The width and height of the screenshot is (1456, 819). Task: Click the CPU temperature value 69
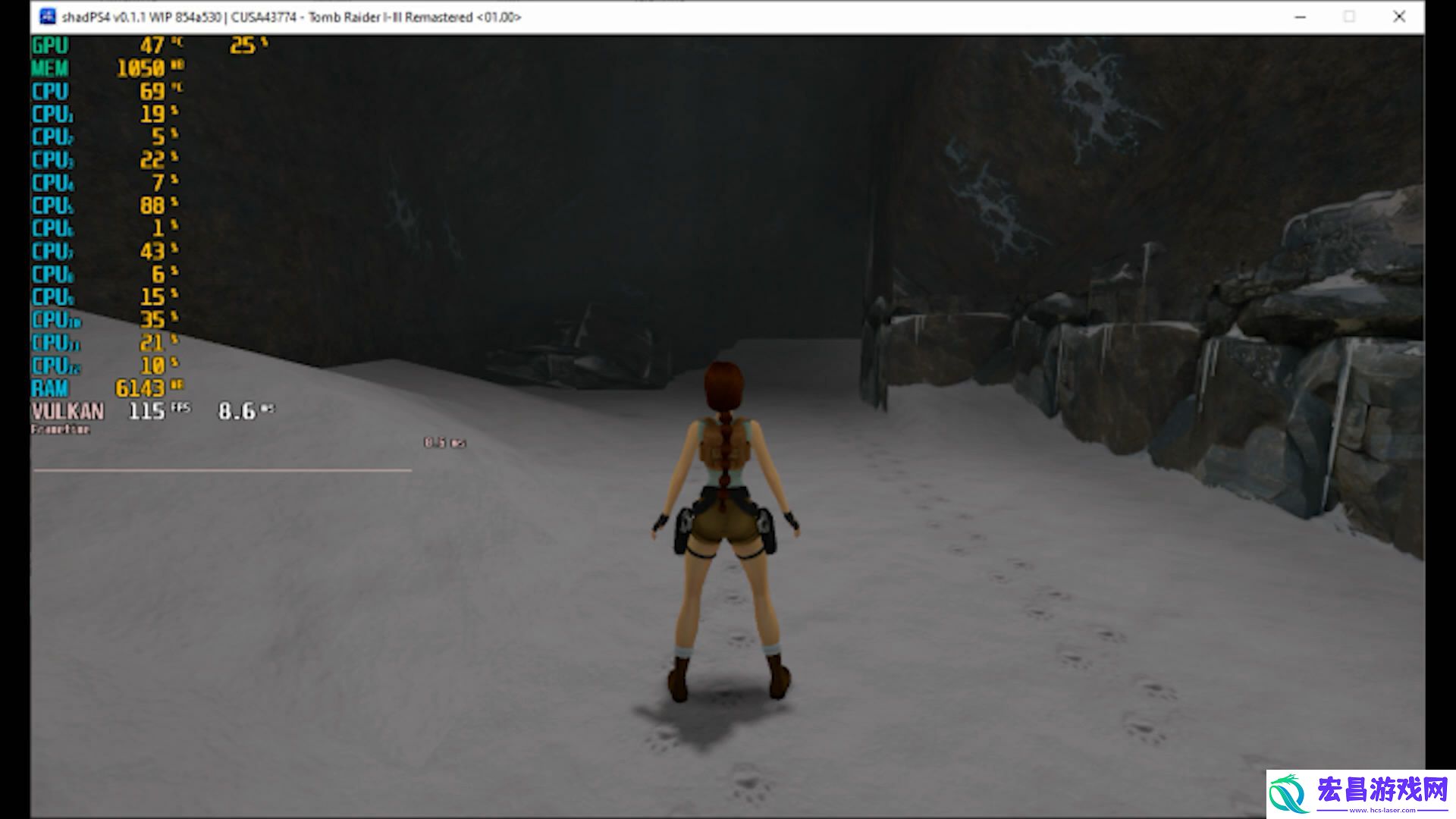coord(152,92)
